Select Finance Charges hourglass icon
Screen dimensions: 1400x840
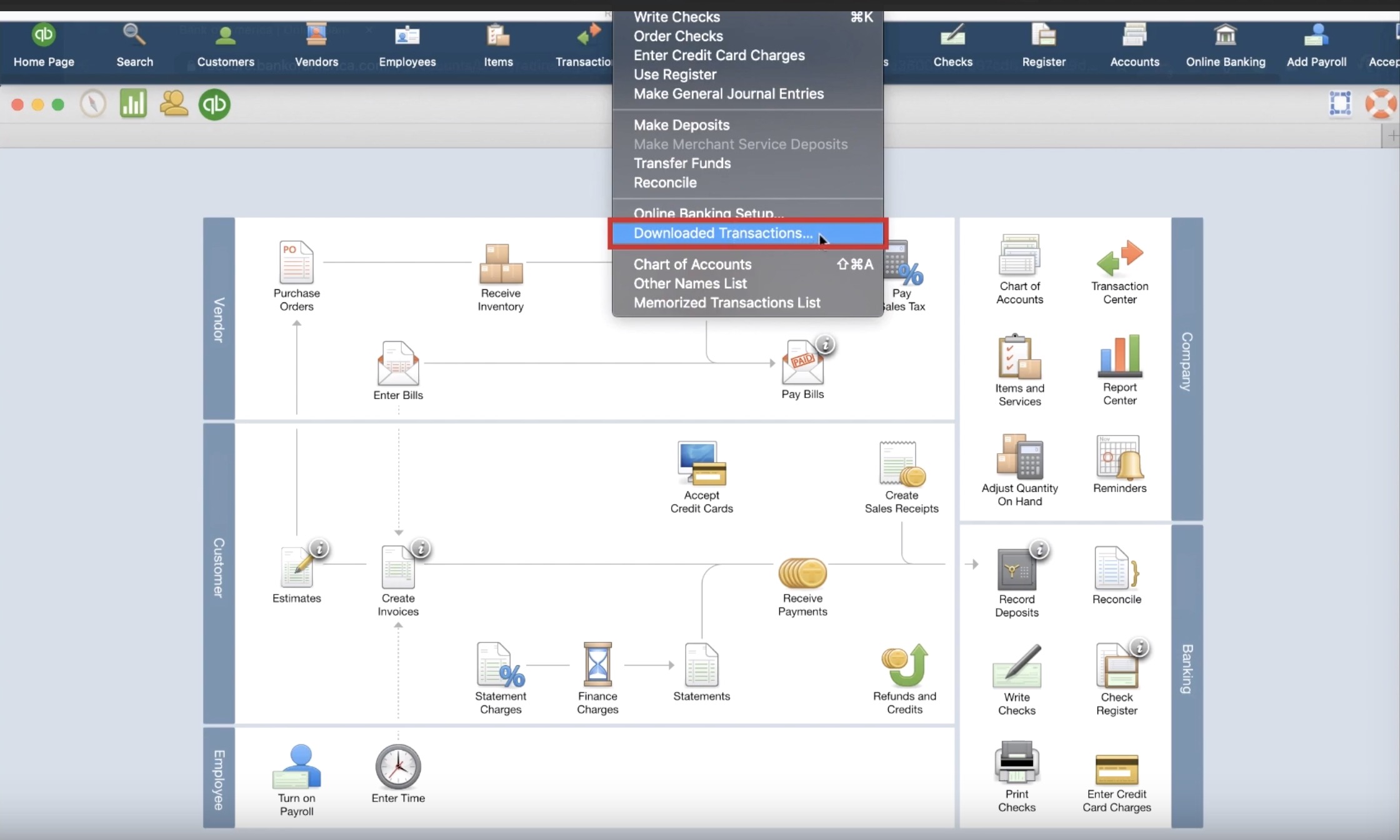tap(597, 664)
